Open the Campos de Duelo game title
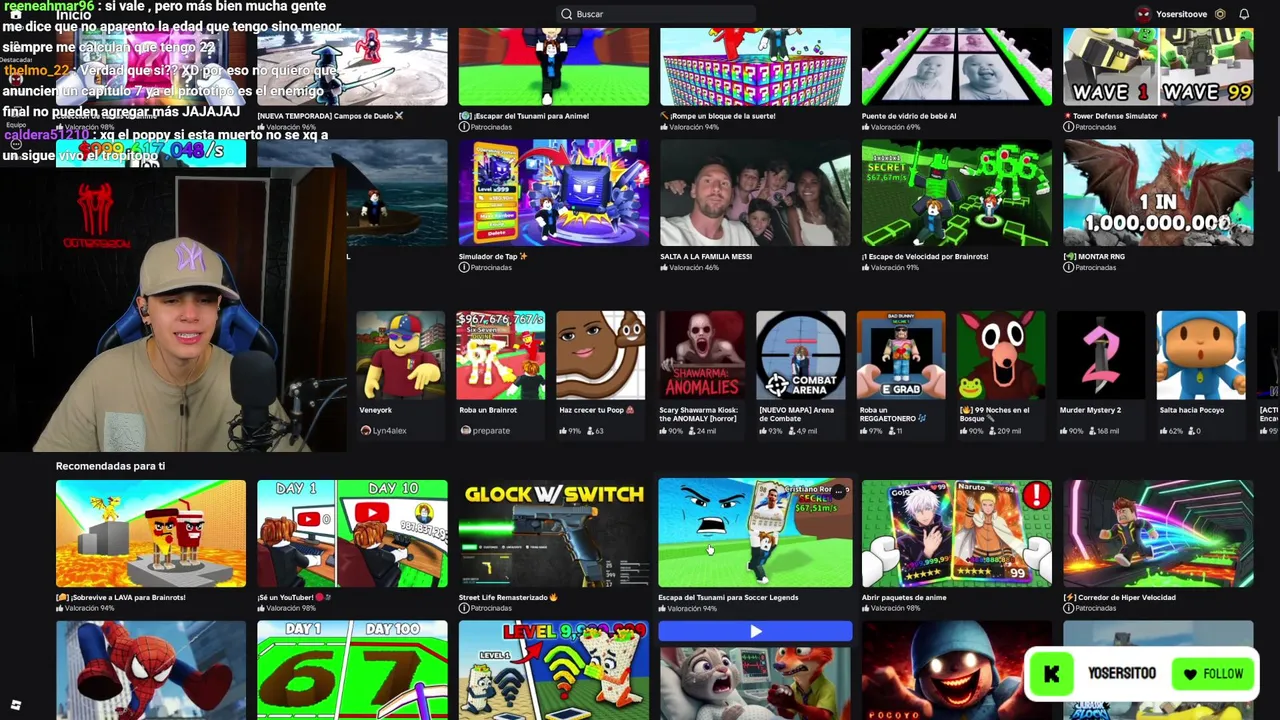This screenshot has width=1280, height=720. pyautogui.click(x=330, y=116)
